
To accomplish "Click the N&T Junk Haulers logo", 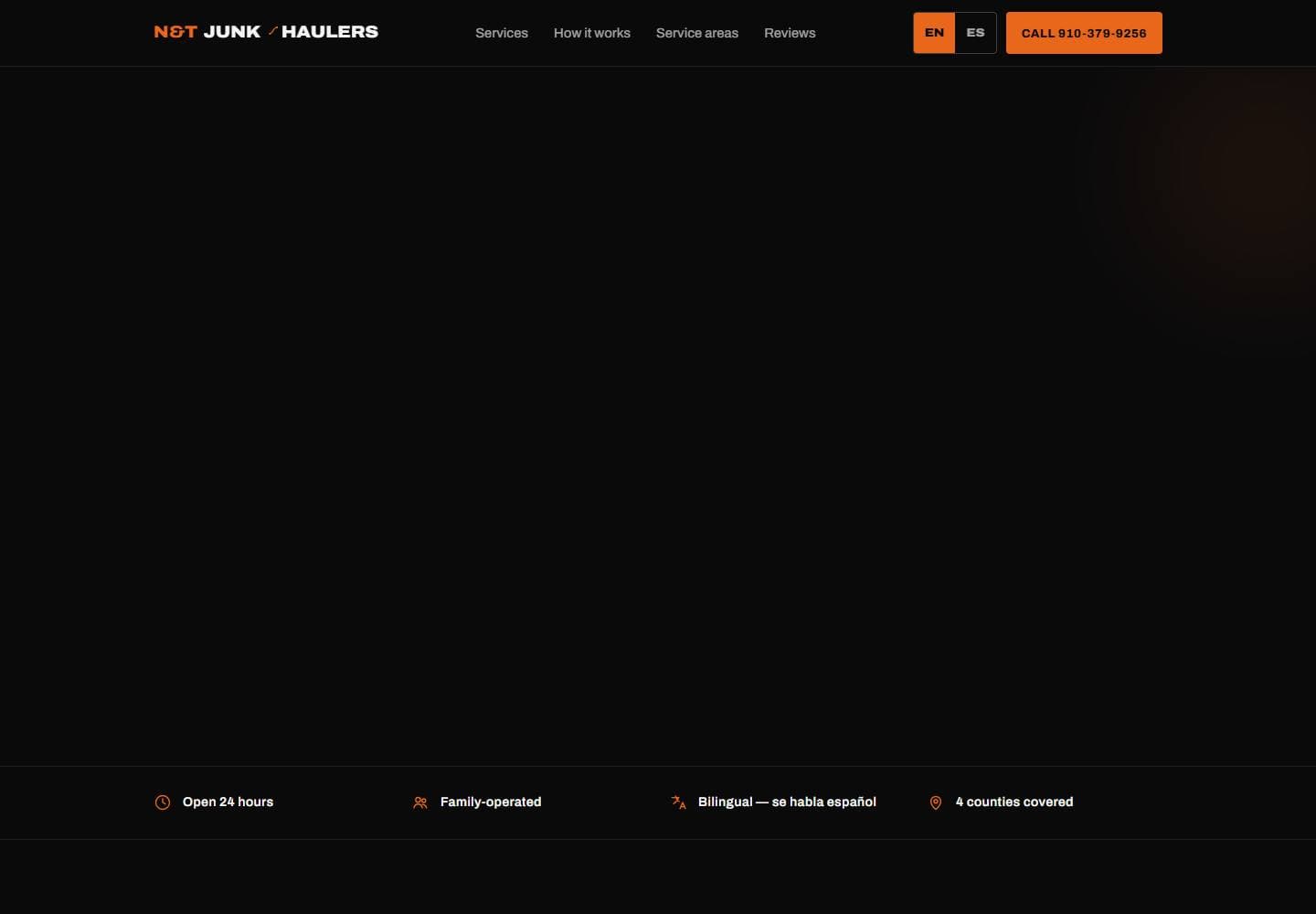I will [x=266, y=32].
